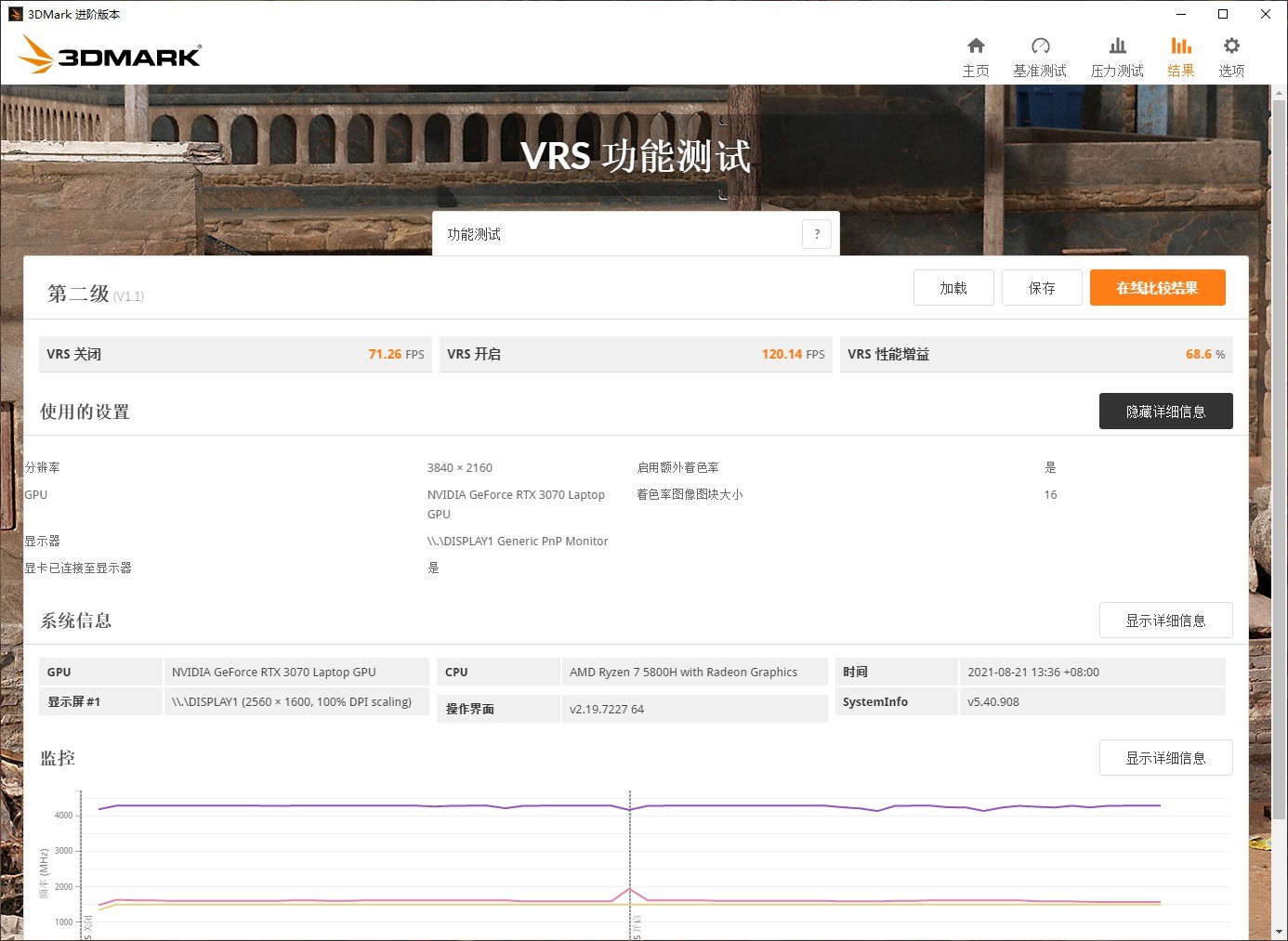The image size is (1288, 941).
Task: Expand 显示详细信息 in 监控 section
Action: [x=1165, y=758]
